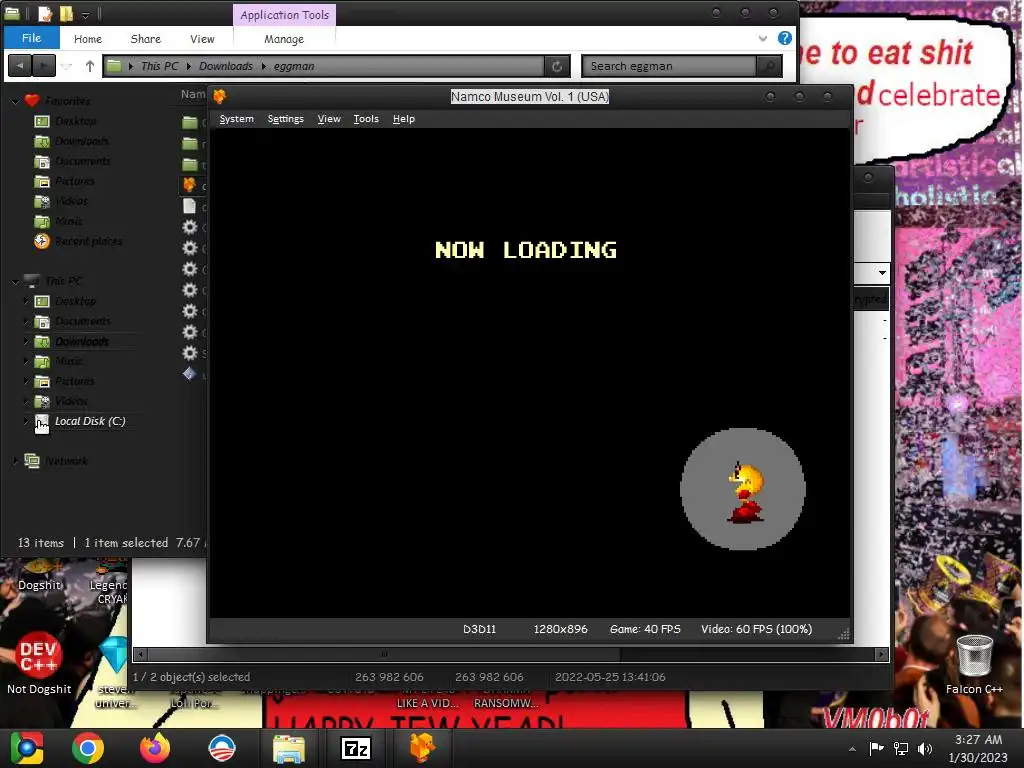Select Recent places in Favorites

(x=88, y=242)
